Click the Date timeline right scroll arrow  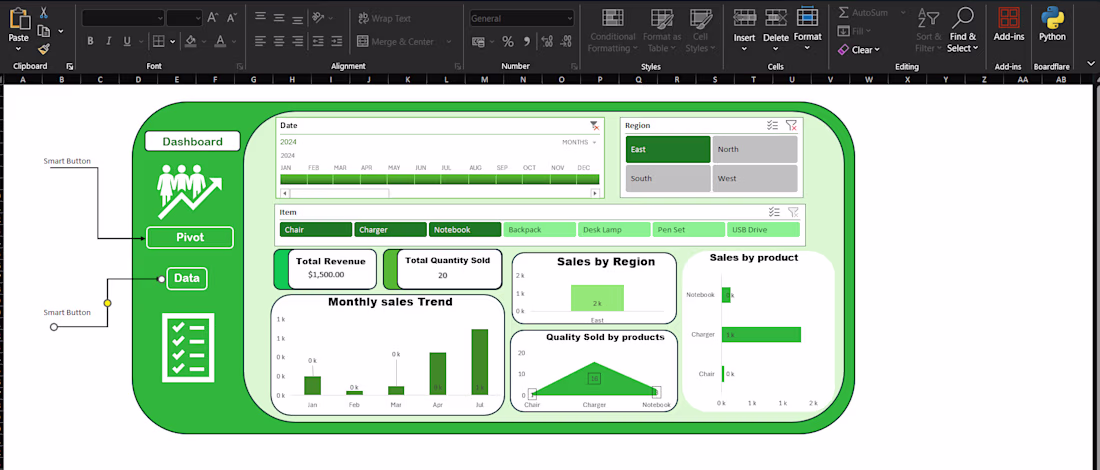[x=595, y=193]
